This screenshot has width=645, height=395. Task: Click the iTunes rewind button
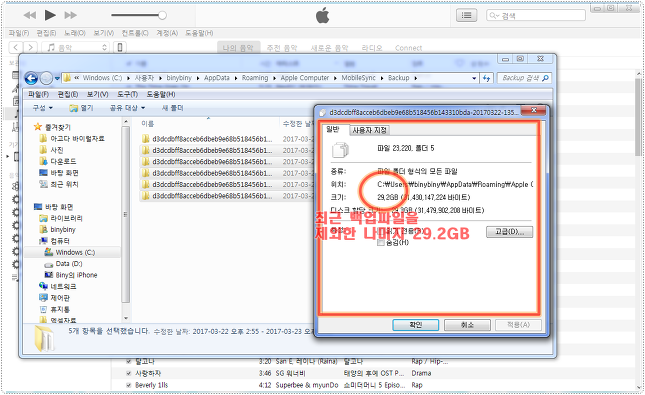pyautogui.click(x=30, y=15)
